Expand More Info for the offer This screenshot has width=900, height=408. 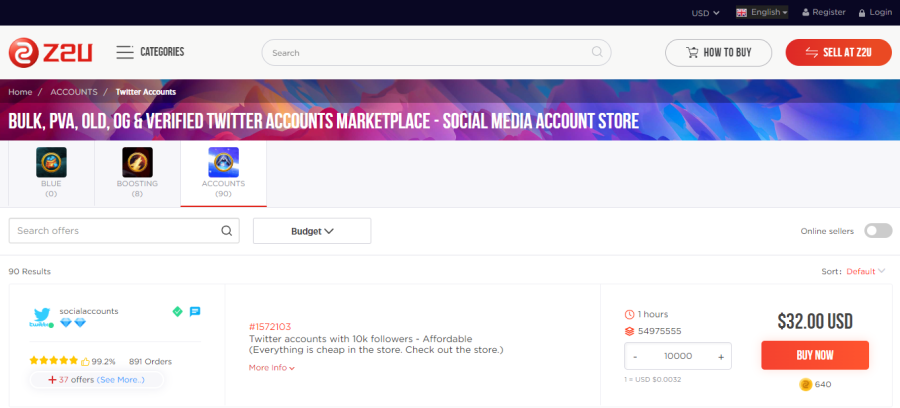click(272, 368)
